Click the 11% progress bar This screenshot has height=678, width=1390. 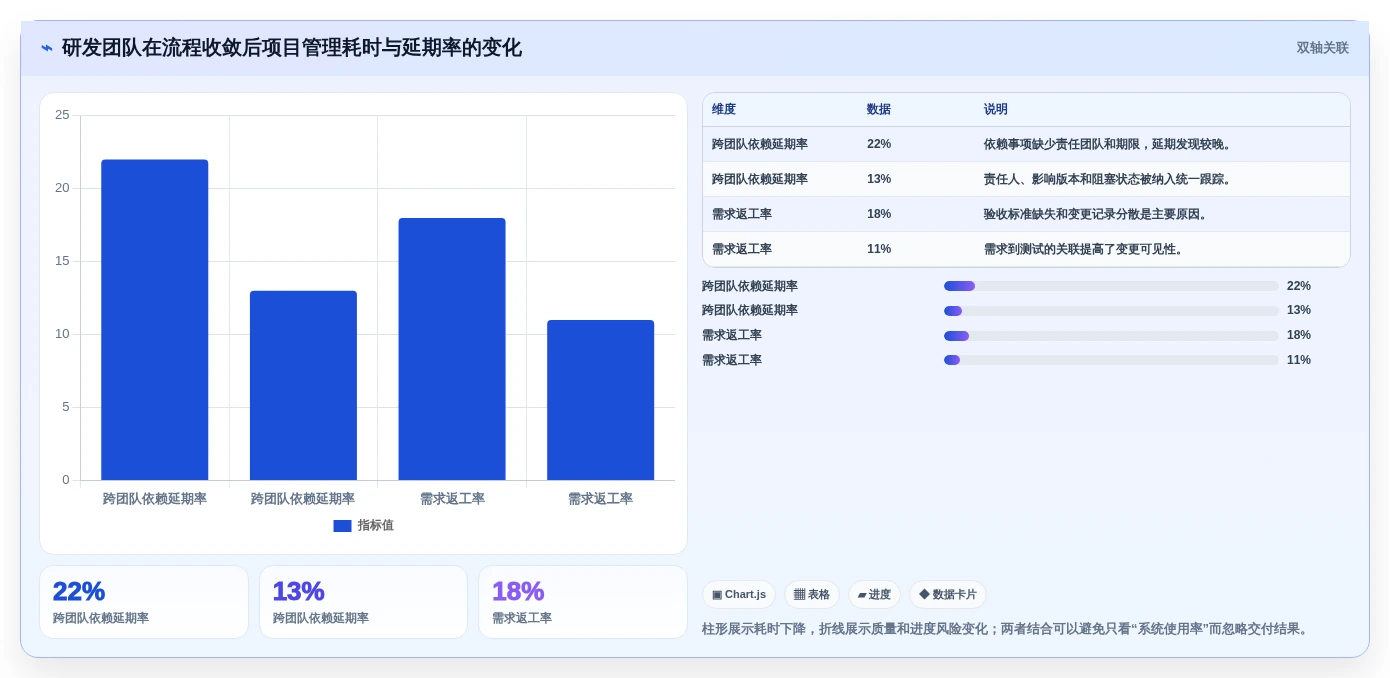[1111, 360]
